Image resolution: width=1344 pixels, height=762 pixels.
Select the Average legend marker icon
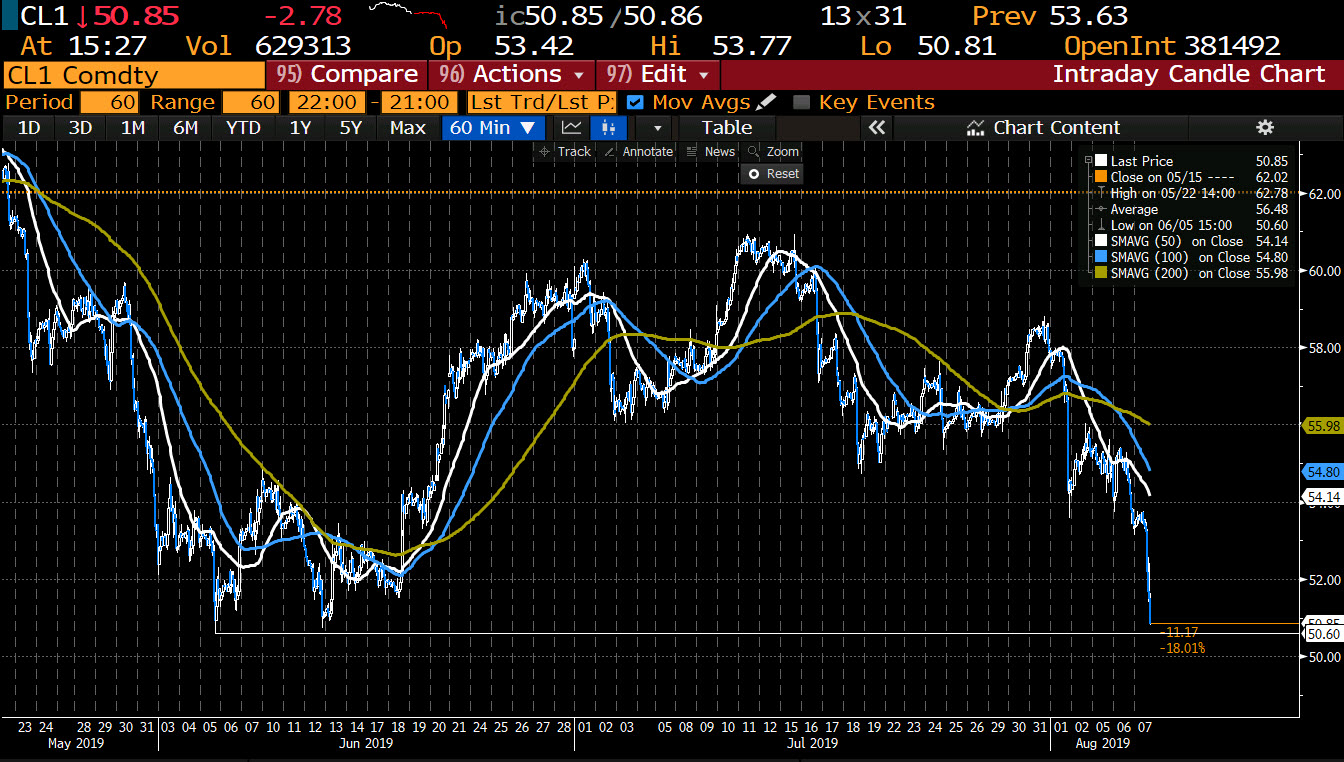[x=1101, y=209]
